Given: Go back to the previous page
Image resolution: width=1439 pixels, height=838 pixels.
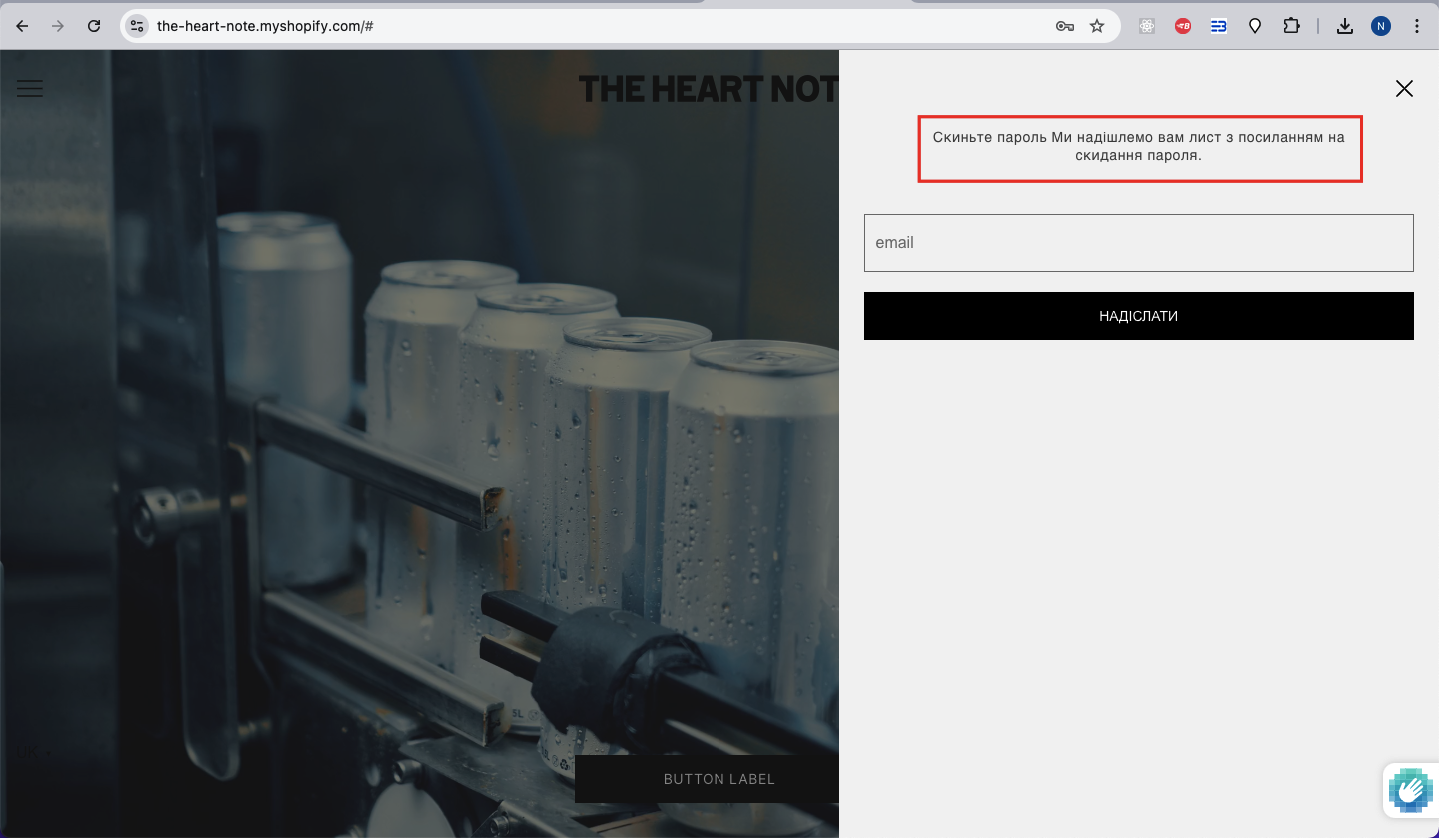Looking at the screenshot, I should point(22,26).
